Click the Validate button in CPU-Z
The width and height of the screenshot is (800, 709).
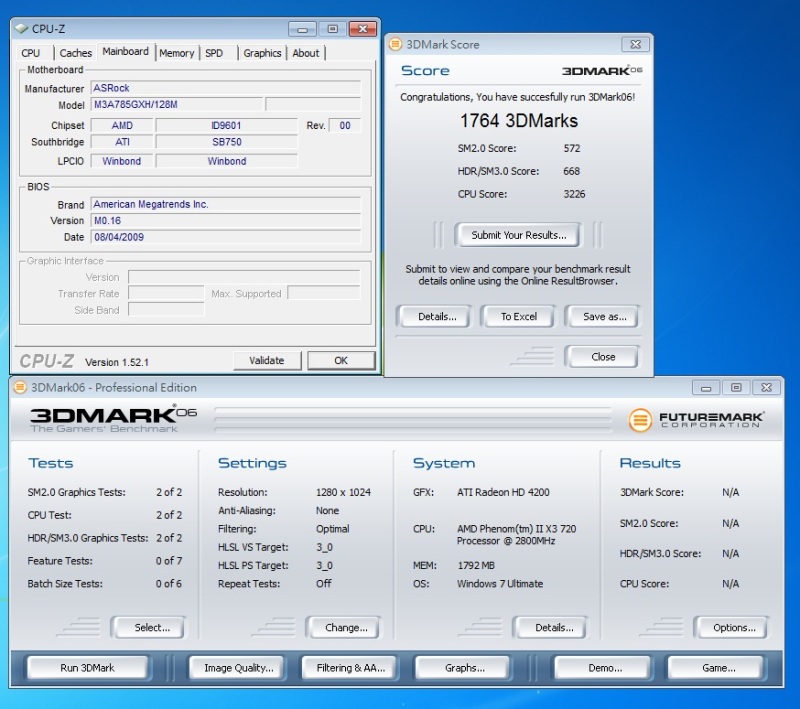click(x=267, y=361)
